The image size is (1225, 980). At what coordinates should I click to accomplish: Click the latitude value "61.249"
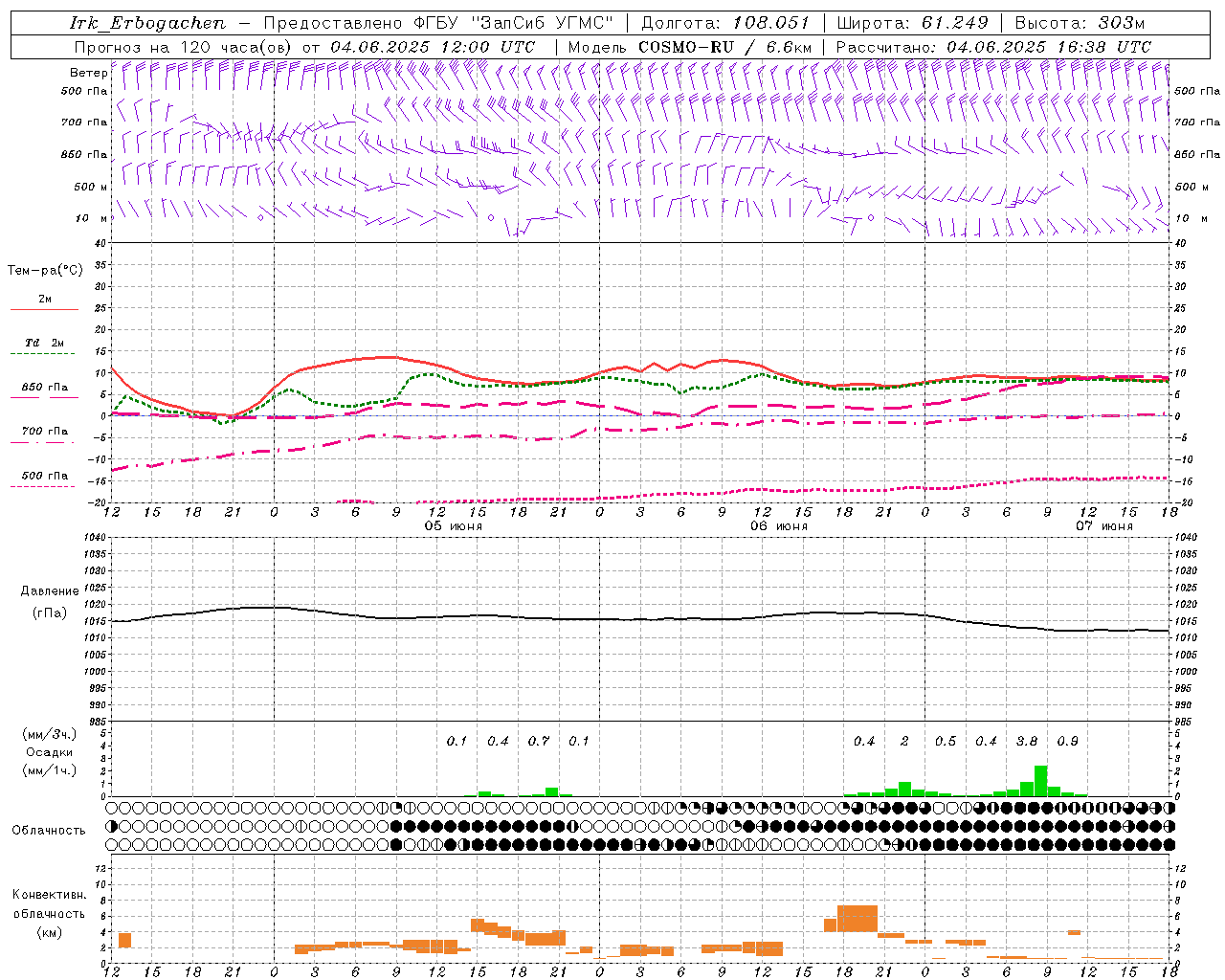(955, 23)
